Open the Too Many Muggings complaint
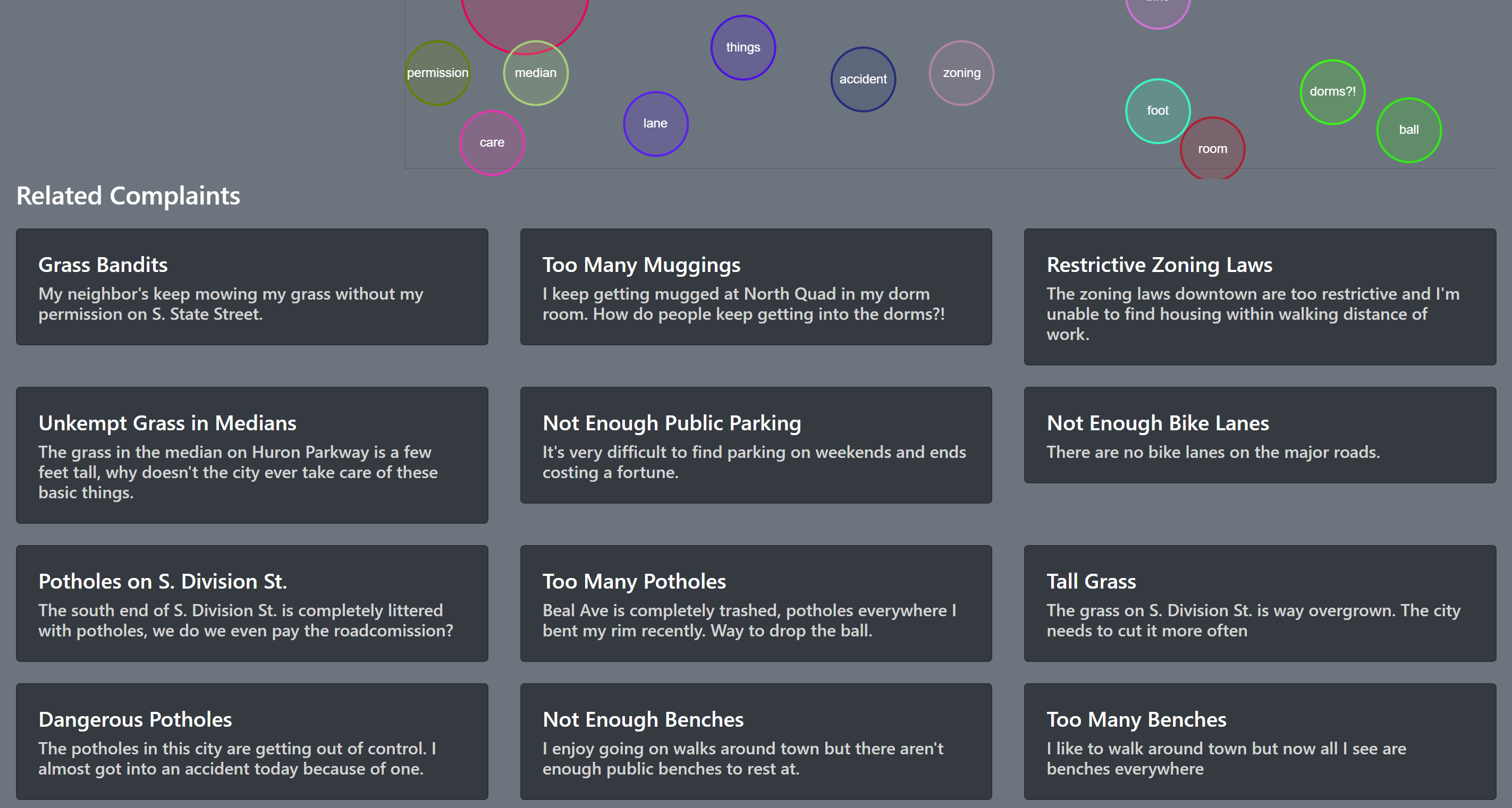This screenshot has width=1512, height=808. tap(755, 287)
